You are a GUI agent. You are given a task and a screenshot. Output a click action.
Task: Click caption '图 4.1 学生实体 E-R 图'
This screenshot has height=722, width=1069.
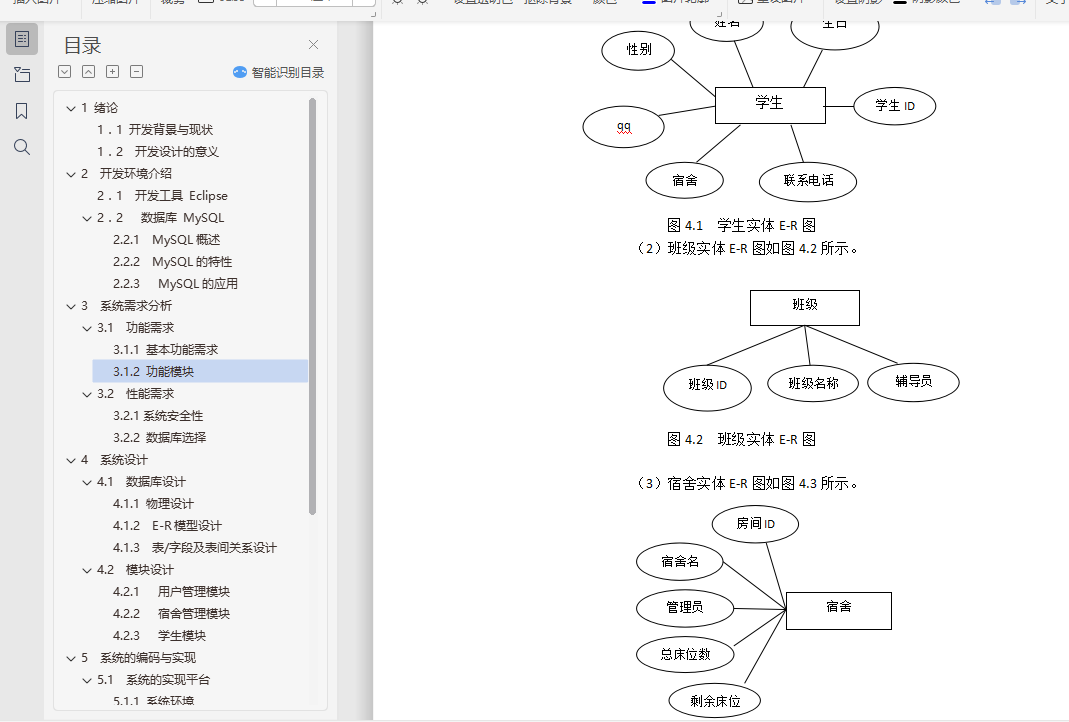point(741,226)
